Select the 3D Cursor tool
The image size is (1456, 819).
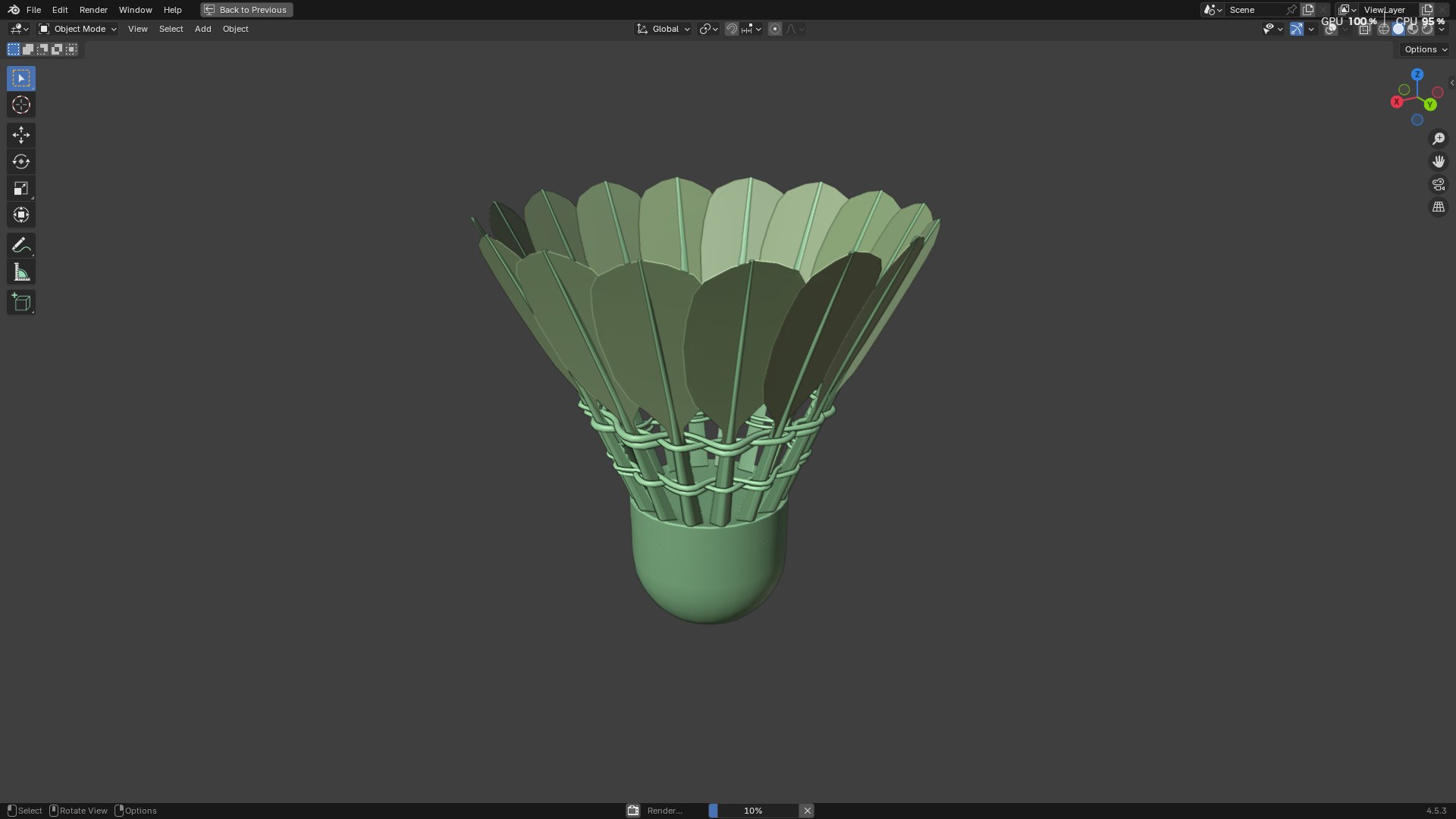point(21,105)
